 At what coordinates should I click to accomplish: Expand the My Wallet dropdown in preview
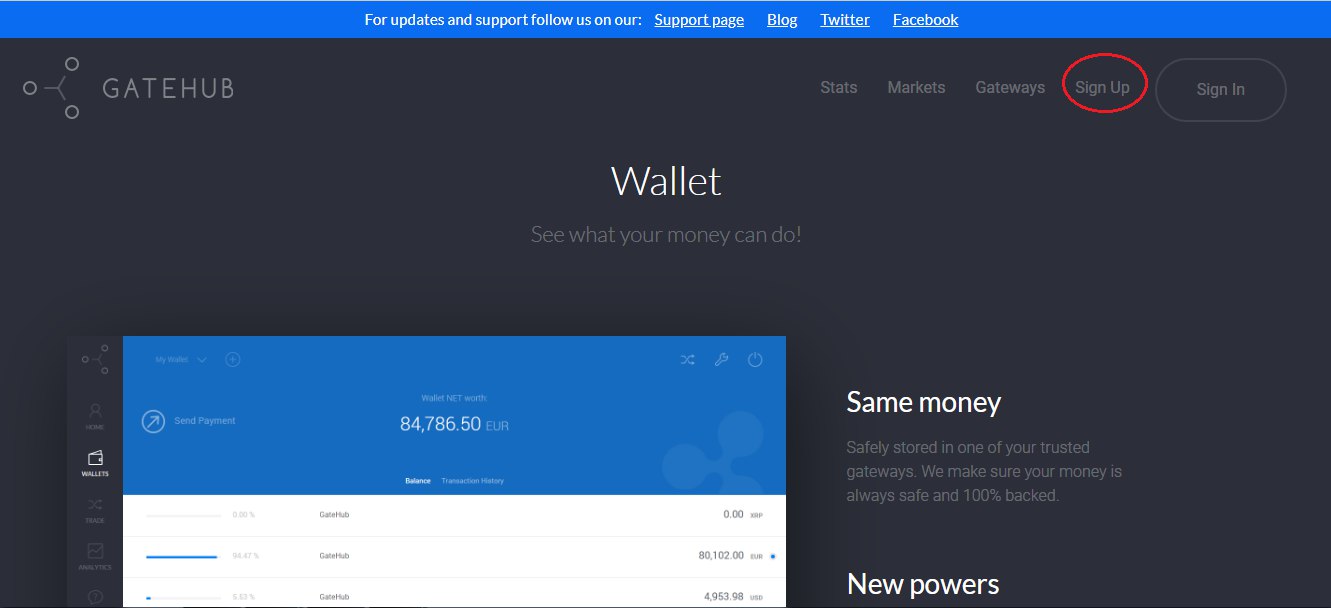(181, 360)
